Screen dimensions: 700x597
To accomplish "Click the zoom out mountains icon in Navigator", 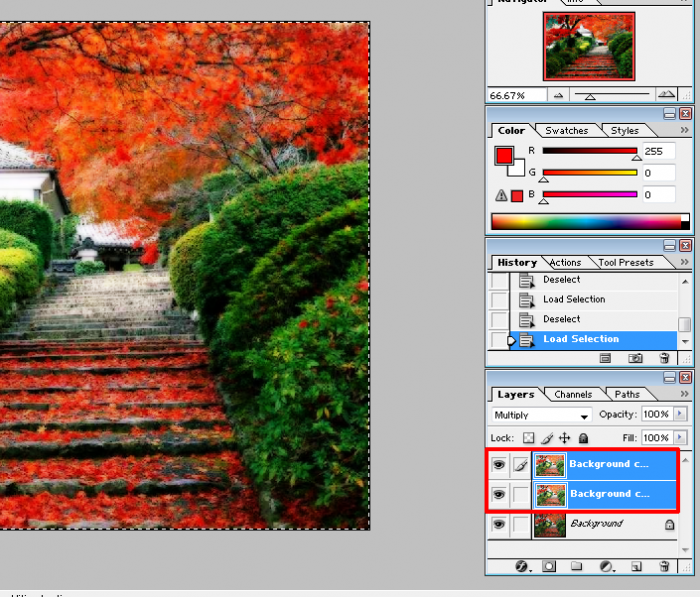I will click(x=558, y=95).
